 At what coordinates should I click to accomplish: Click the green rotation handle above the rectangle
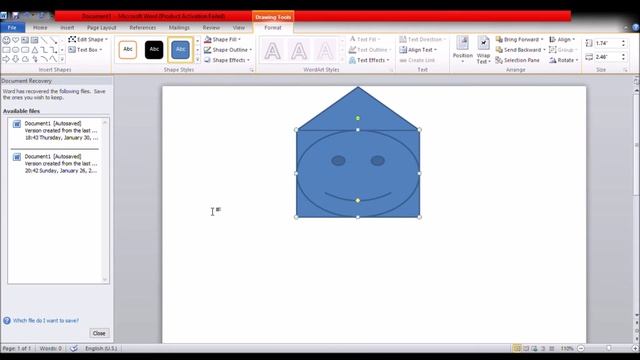[358, 118]
